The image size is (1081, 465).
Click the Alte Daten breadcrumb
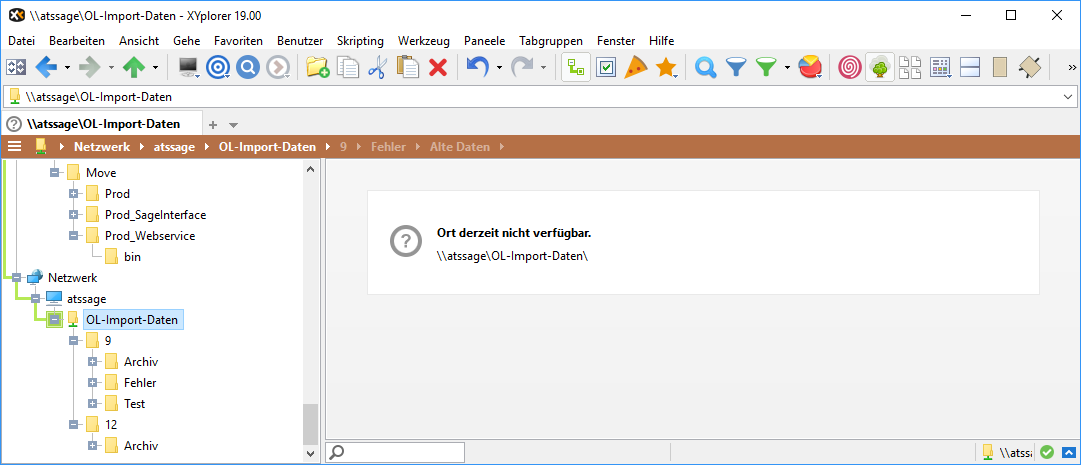459,147
